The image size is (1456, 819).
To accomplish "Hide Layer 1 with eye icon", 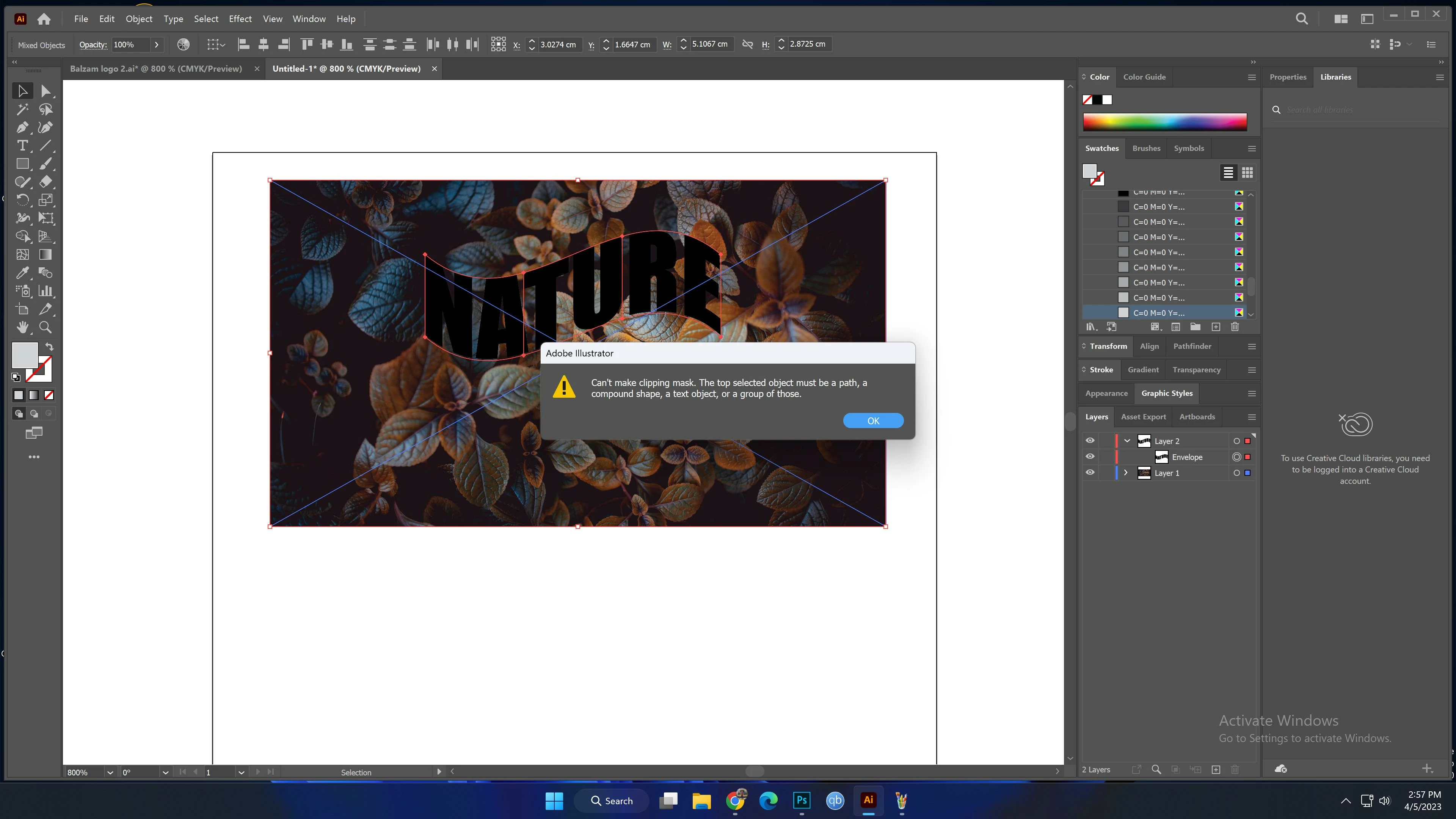I will pyautogui.click(x=1090, y=472).
